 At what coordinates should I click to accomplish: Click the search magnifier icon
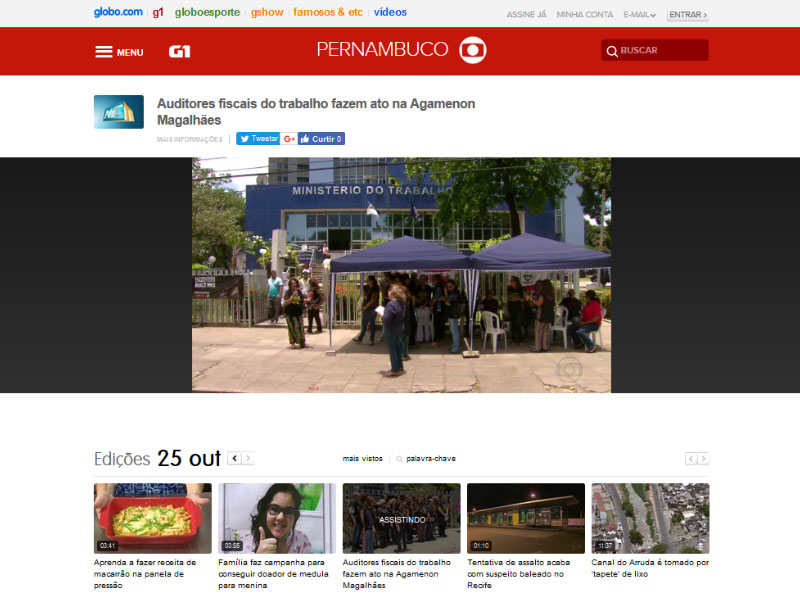(x=612, y=51)
